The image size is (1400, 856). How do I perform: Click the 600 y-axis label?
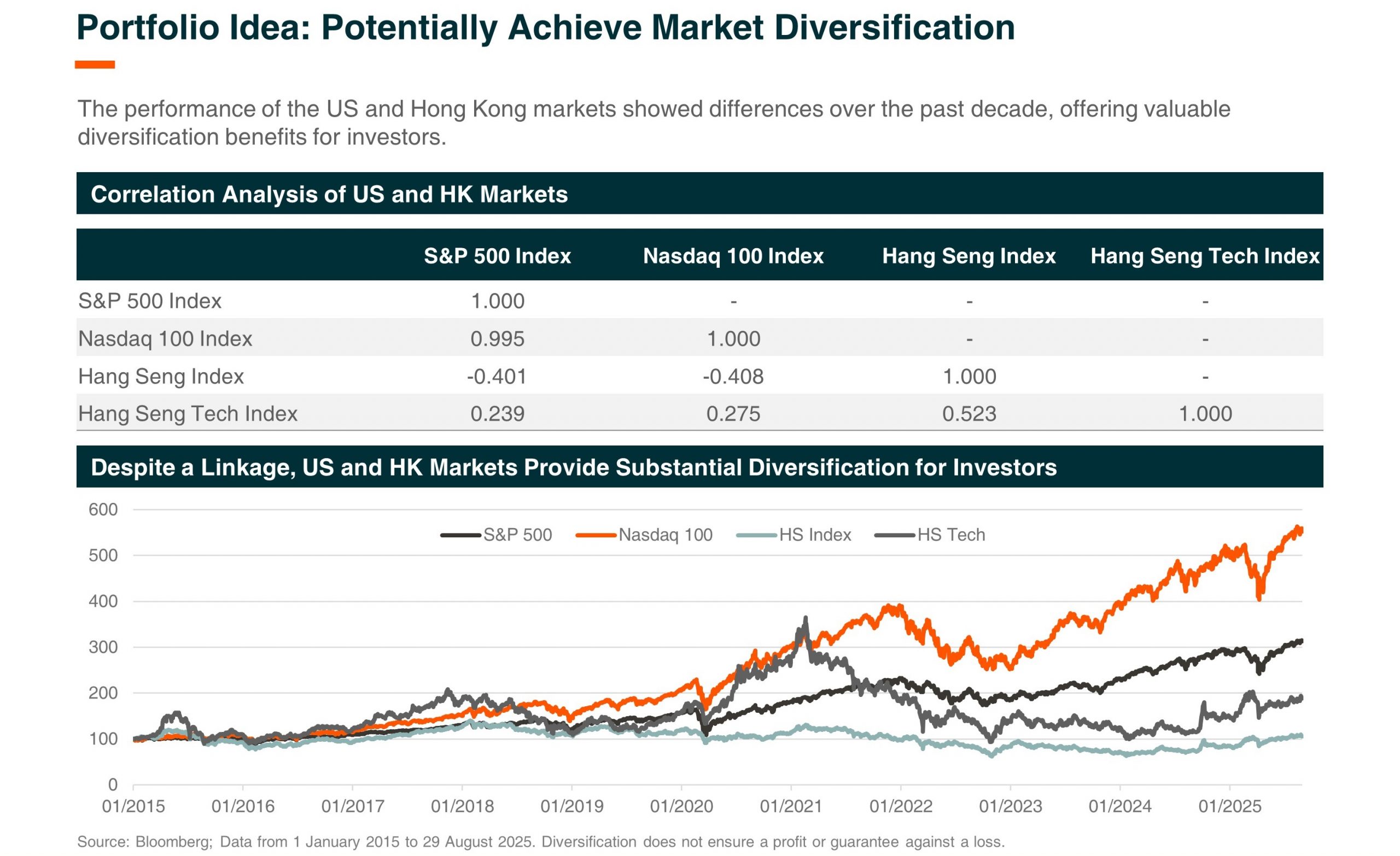pos(103,509)
